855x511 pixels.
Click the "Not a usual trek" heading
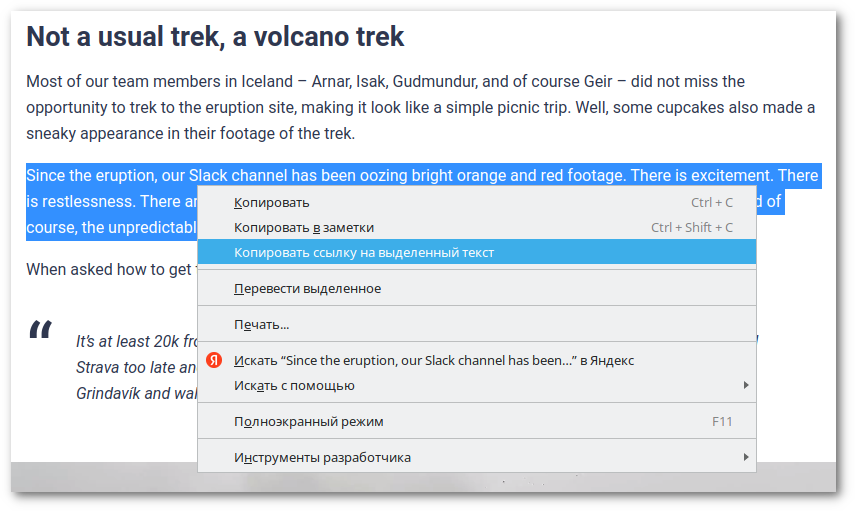click(x=215, y=37)
